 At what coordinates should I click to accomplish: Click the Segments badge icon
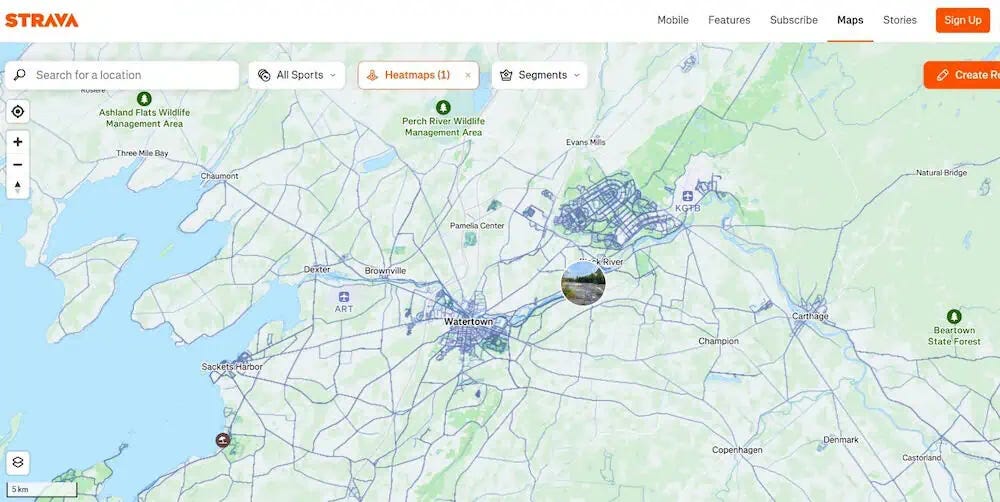pos(506,75)
